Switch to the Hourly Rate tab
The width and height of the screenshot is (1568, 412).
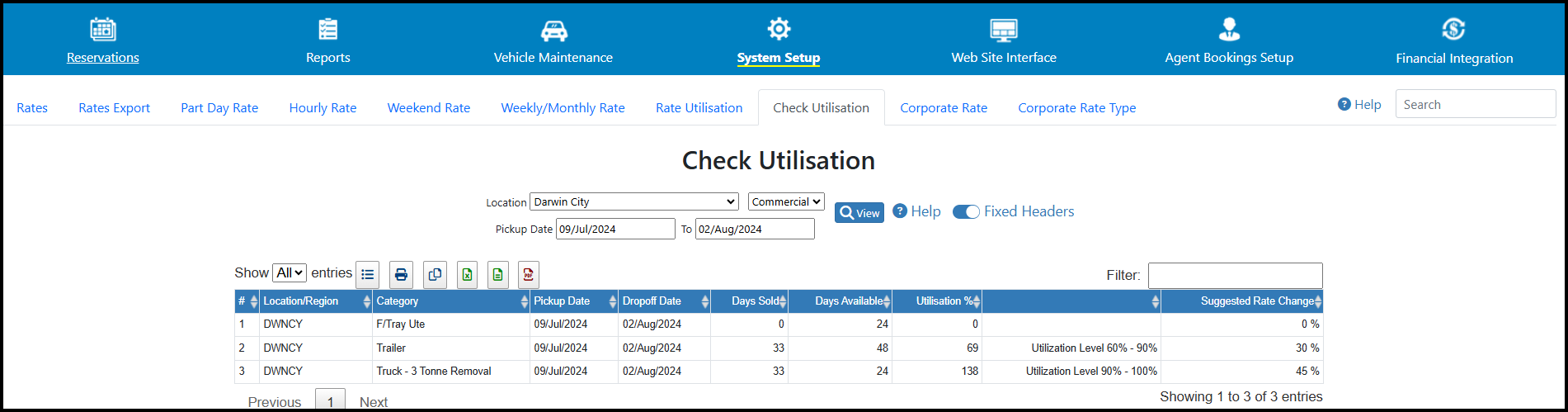click(323, 108)
